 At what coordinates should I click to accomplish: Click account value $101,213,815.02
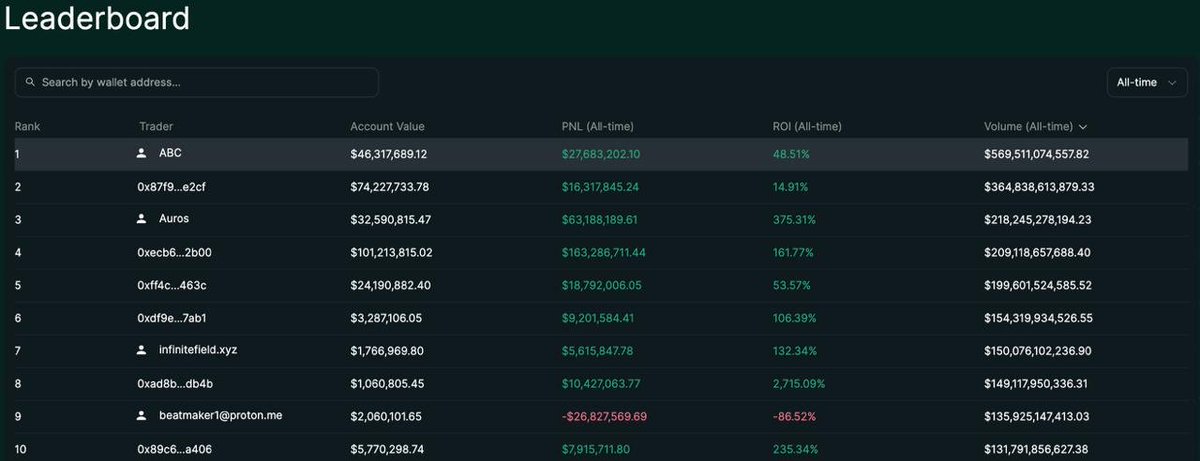pos(391,252)
